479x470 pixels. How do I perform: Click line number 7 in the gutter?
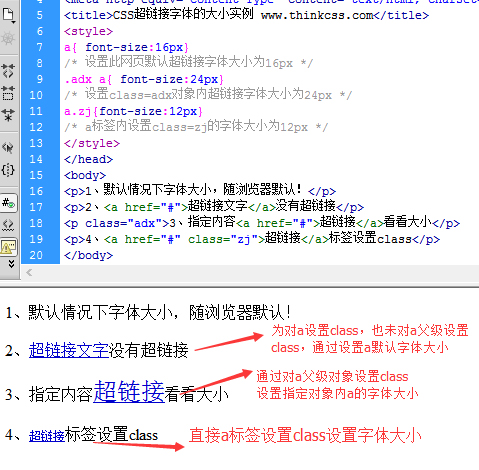tap(39, 47)
